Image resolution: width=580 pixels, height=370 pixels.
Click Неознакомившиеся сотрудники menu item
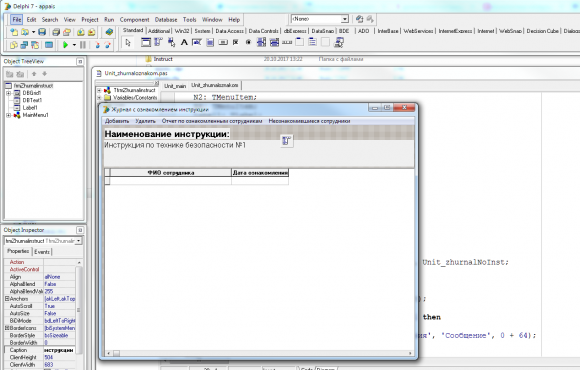coord(309,121)
